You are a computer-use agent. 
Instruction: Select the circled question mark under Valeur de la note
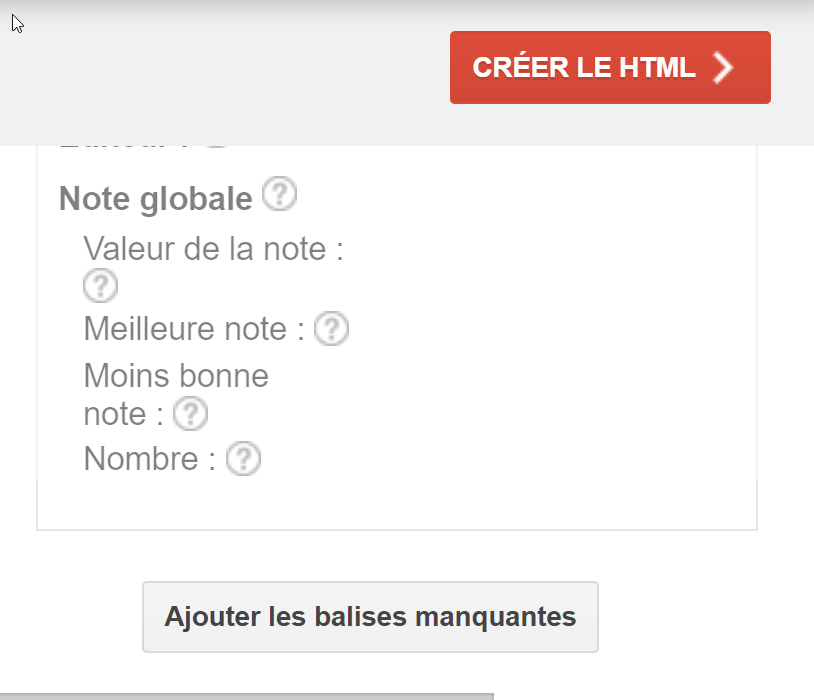pos(100,286)
